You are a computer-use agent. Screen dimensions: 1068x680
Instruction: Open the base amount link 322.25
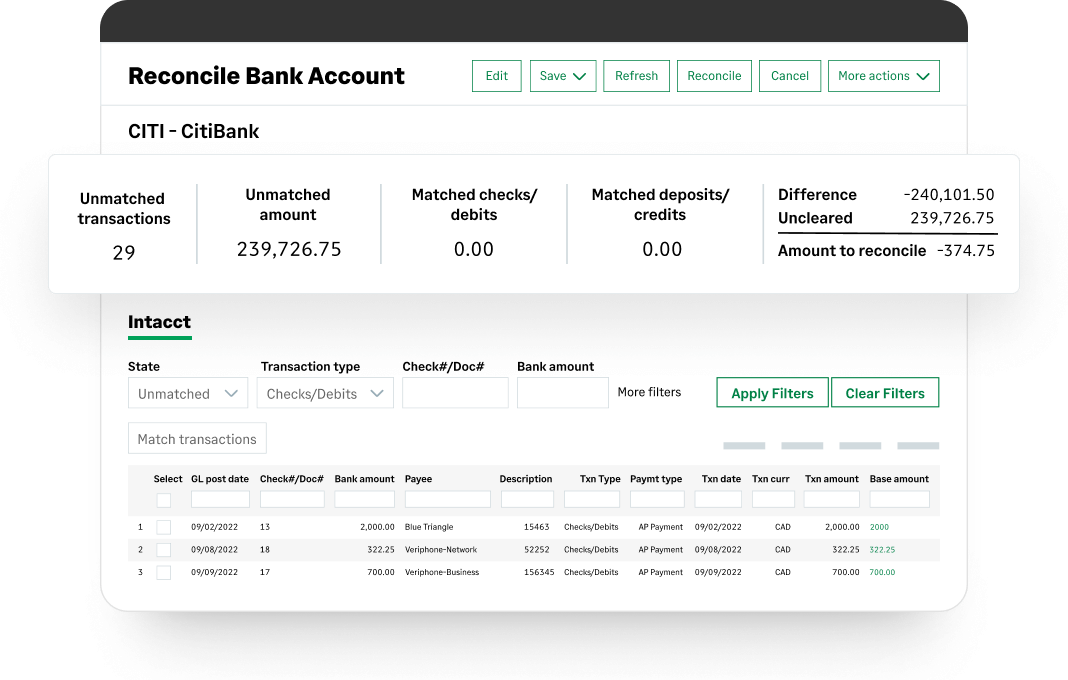(x=882, y=549)
